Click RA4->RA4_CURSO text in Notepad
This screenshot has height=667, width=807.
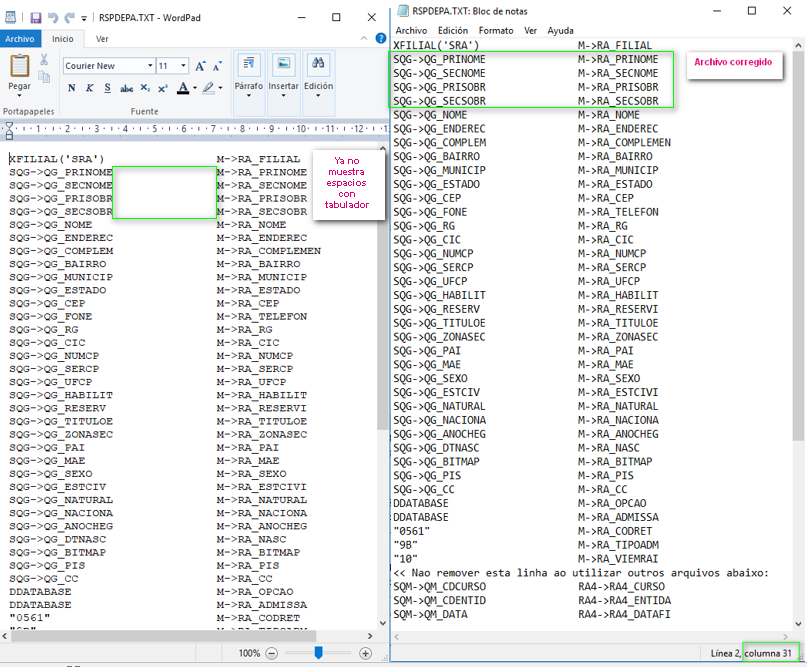coord(622,587)
